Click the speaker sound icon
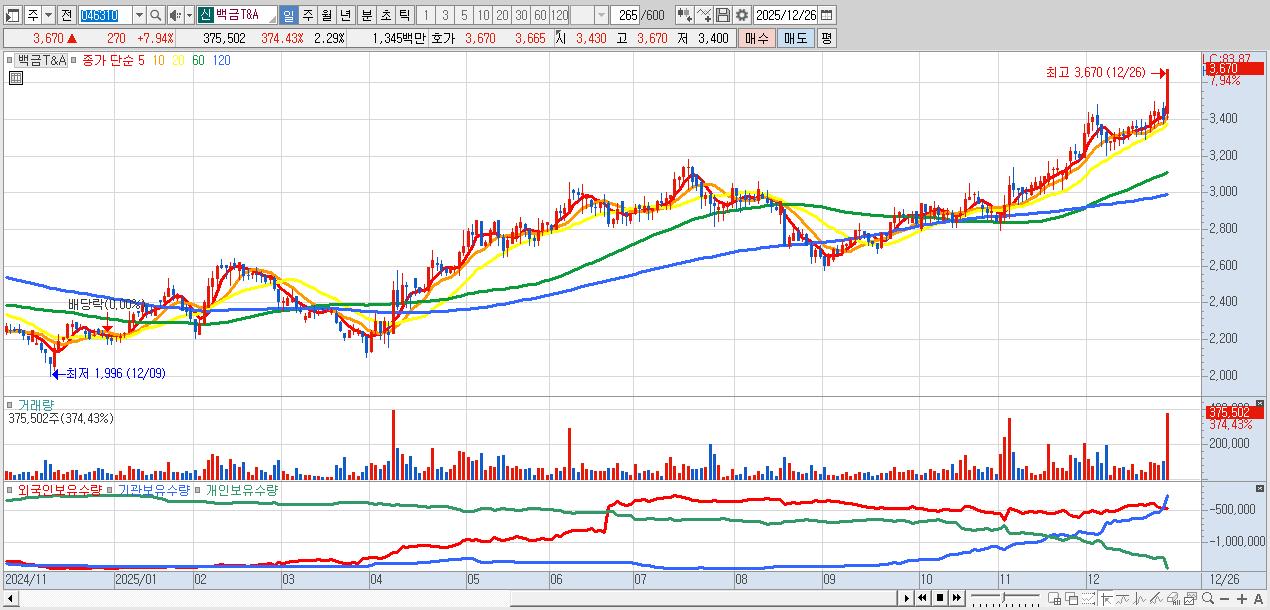This screenshot has width=1270, height=610. point(175,15)
